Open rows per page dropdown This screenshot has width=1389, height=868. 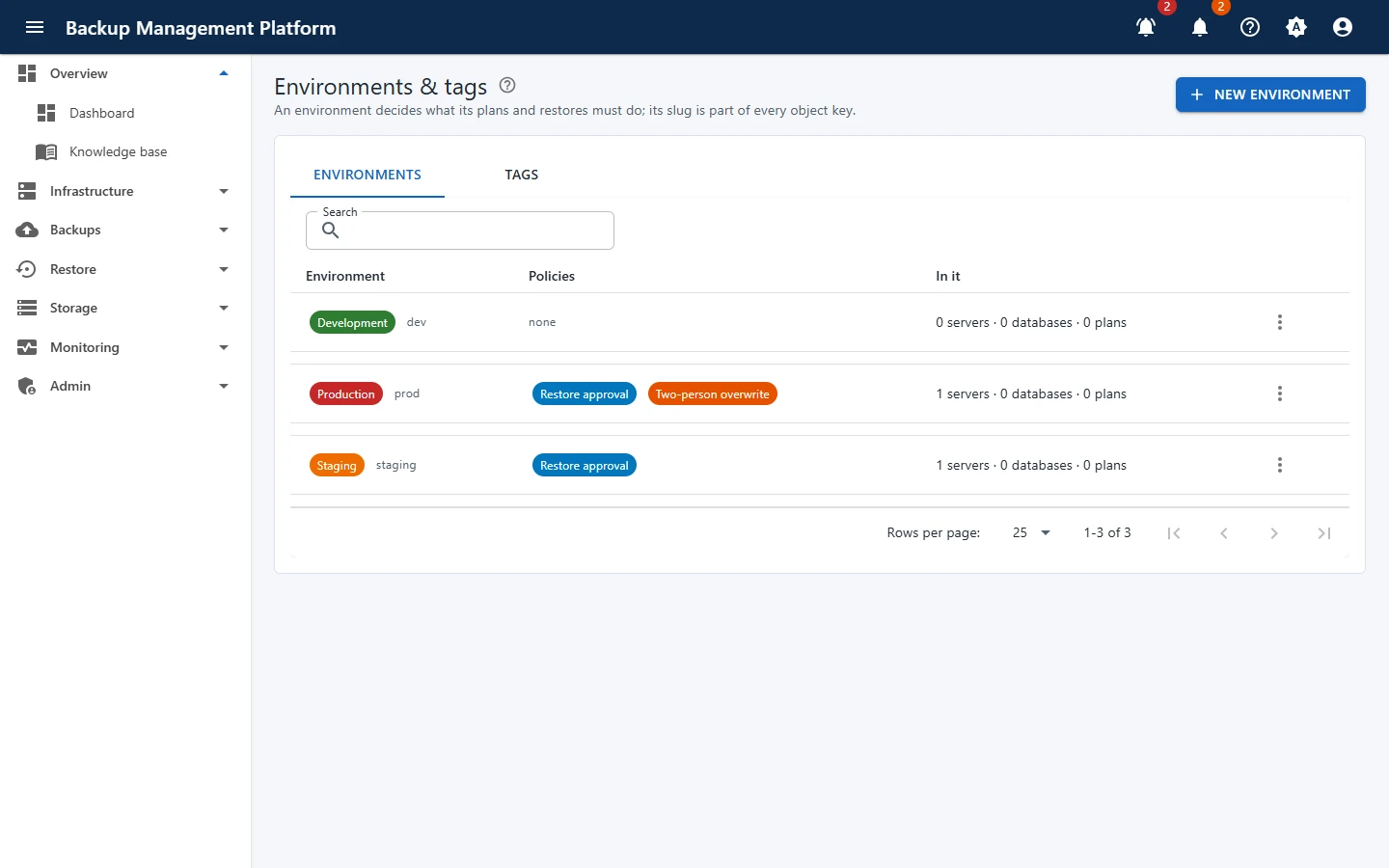click(x=1031, y=532)
